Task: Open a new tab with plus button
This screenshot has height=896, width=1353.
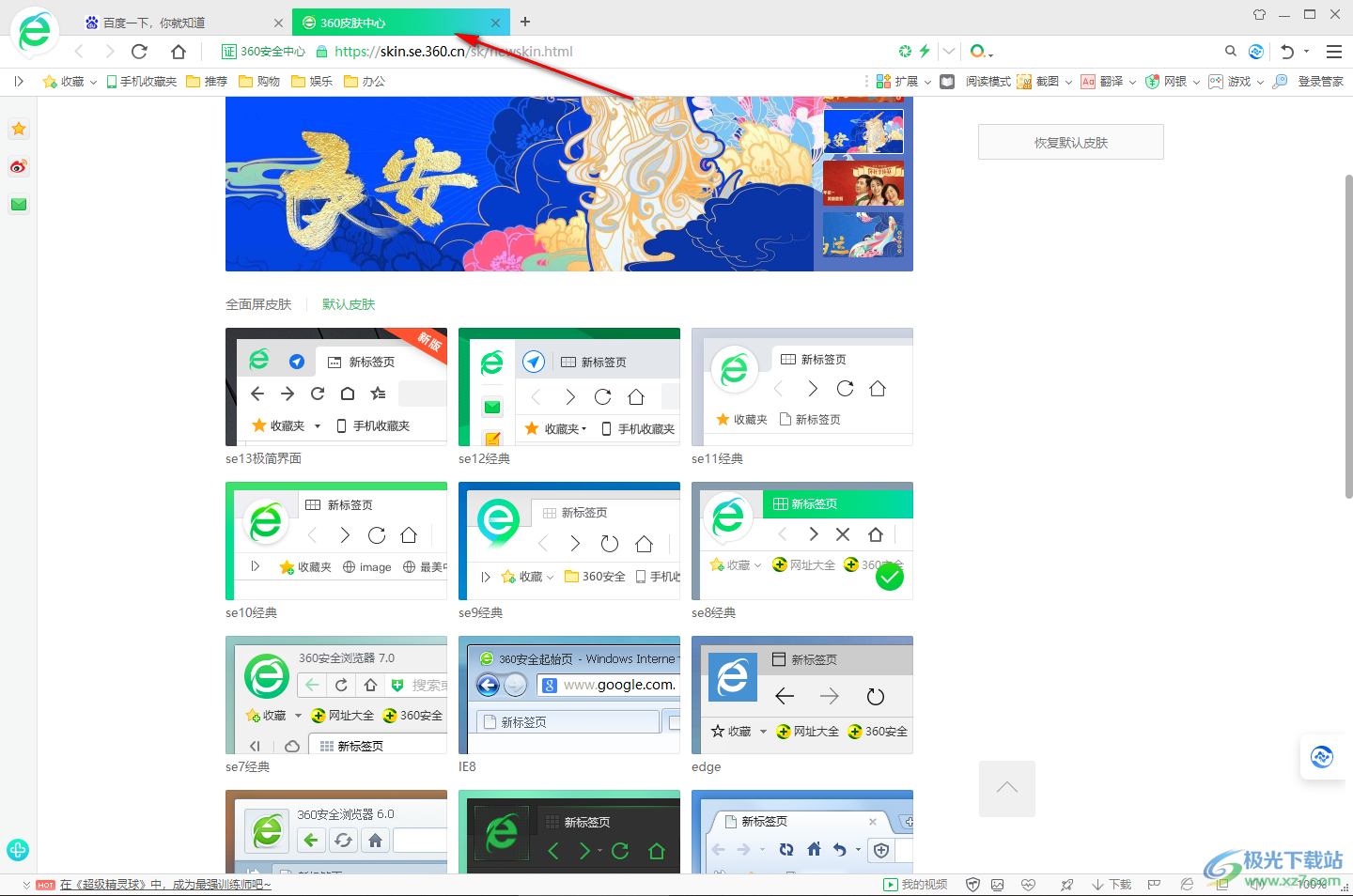Action: point(525,22)
